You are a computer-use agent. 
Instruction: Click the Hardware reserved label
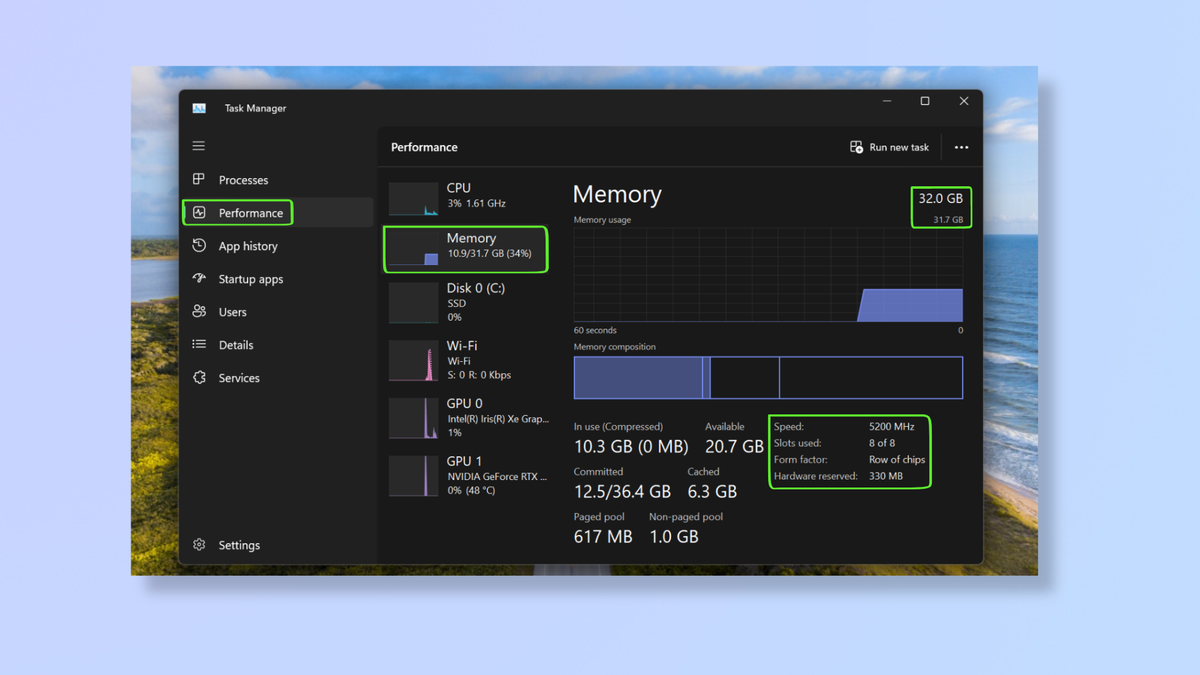pos(815,476)
